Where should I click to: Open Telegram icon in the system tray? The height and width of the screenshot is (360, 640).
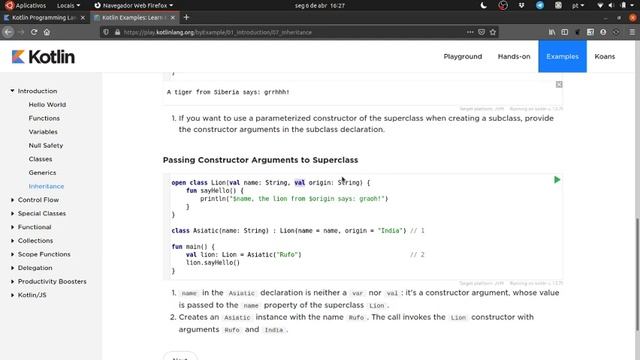point(540,5)
